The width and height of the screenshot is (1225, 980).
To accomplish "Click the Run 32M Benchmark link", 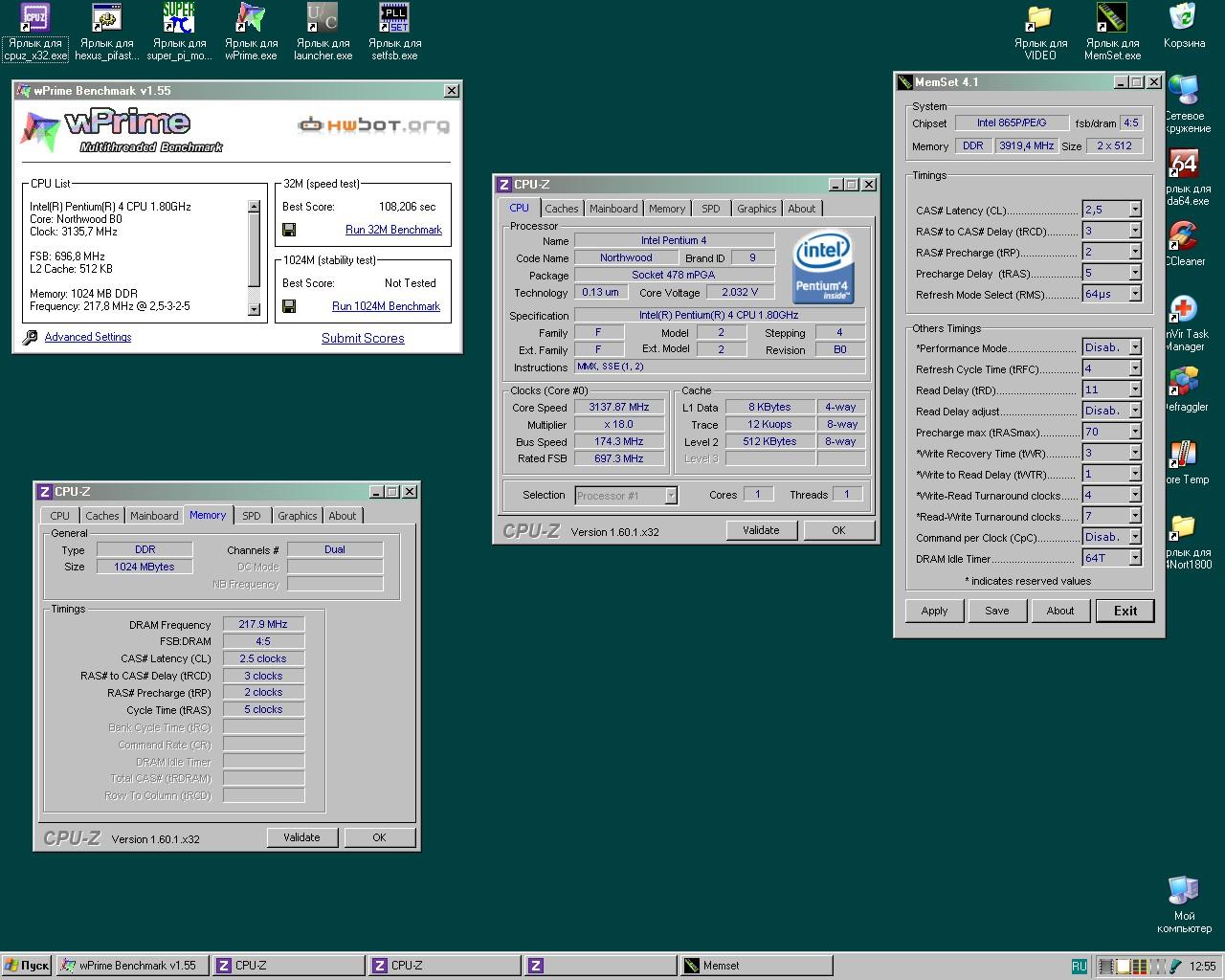I will [393, 230].
